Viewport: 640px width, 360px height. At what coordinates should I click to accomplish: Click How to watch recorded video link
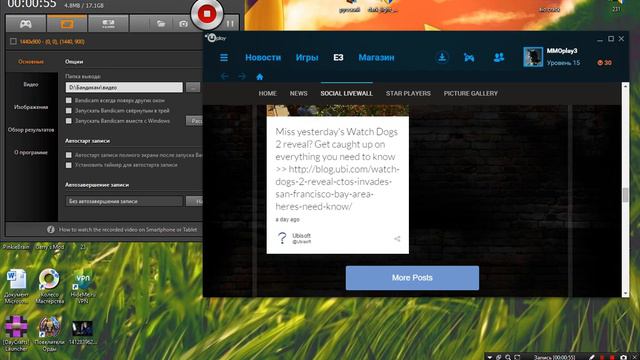tap(128, 230)
